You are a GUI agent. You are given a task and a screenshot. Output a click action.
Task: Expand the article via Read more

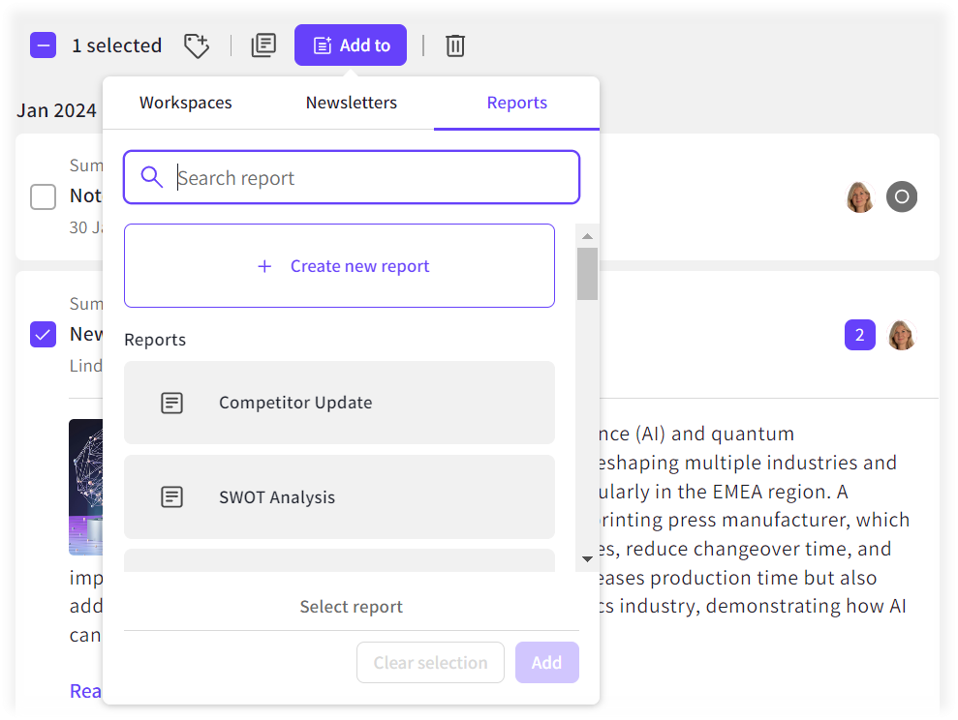point(84,690)
